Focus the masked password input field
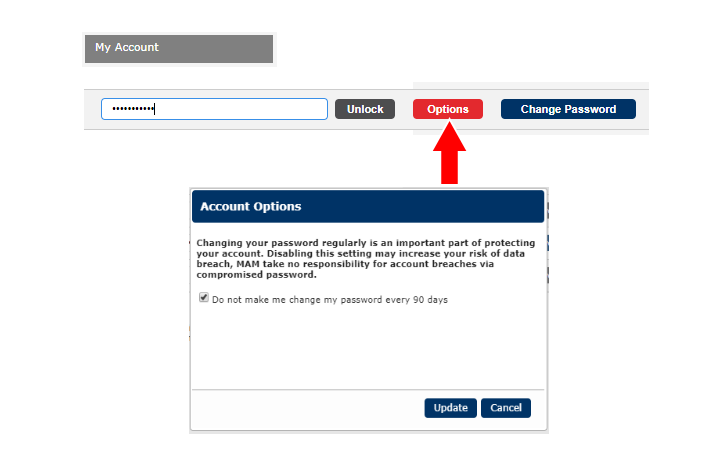Image resolution: width=712 pixels, height=460 pixels. click(240, 109)
